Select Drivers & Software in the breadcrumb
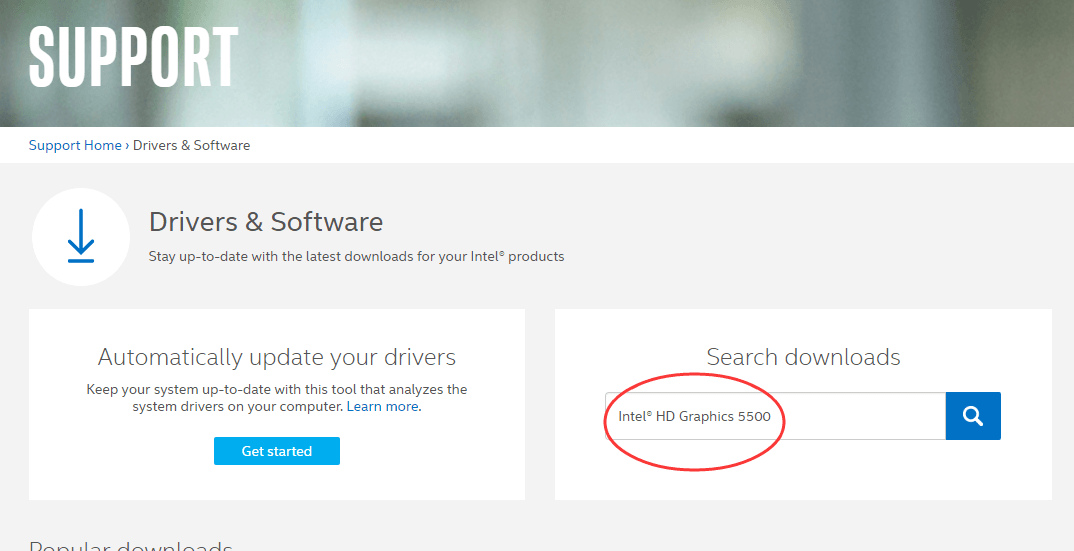 (191, 145)
